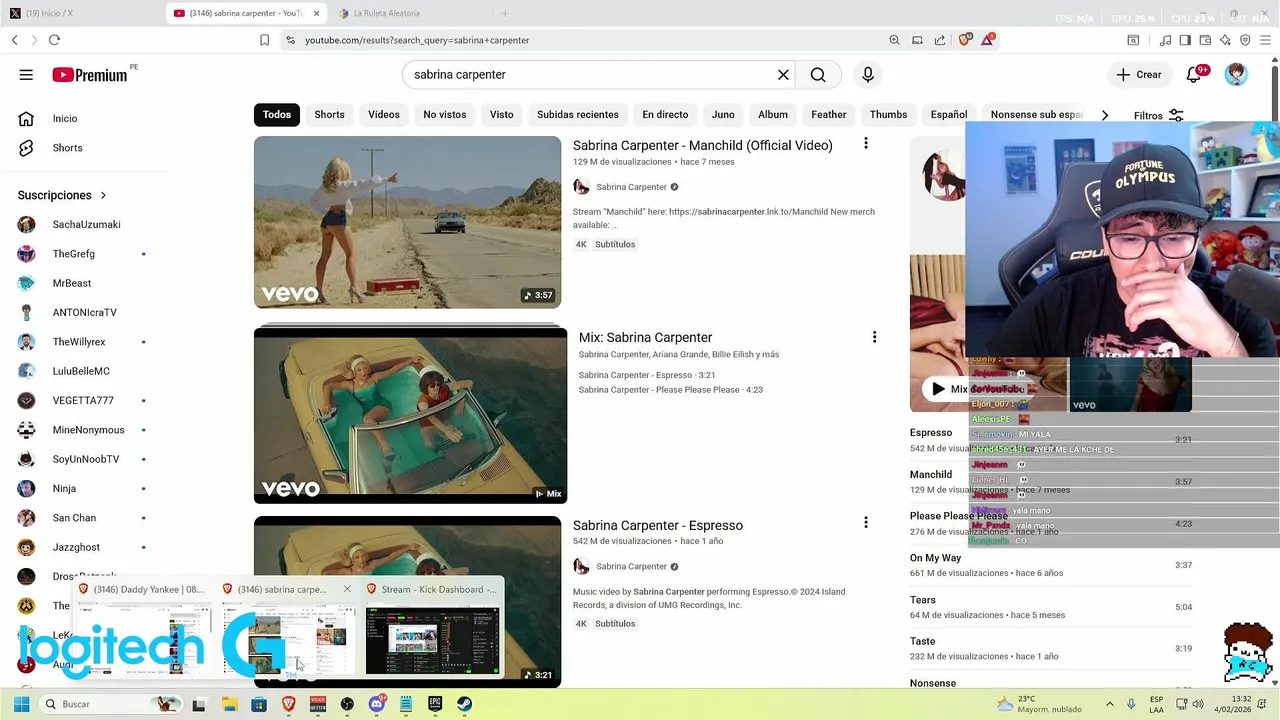1280x720 pixels.
Task: Open the Brave music playlist icon
Action: [x=1165, y=40]
